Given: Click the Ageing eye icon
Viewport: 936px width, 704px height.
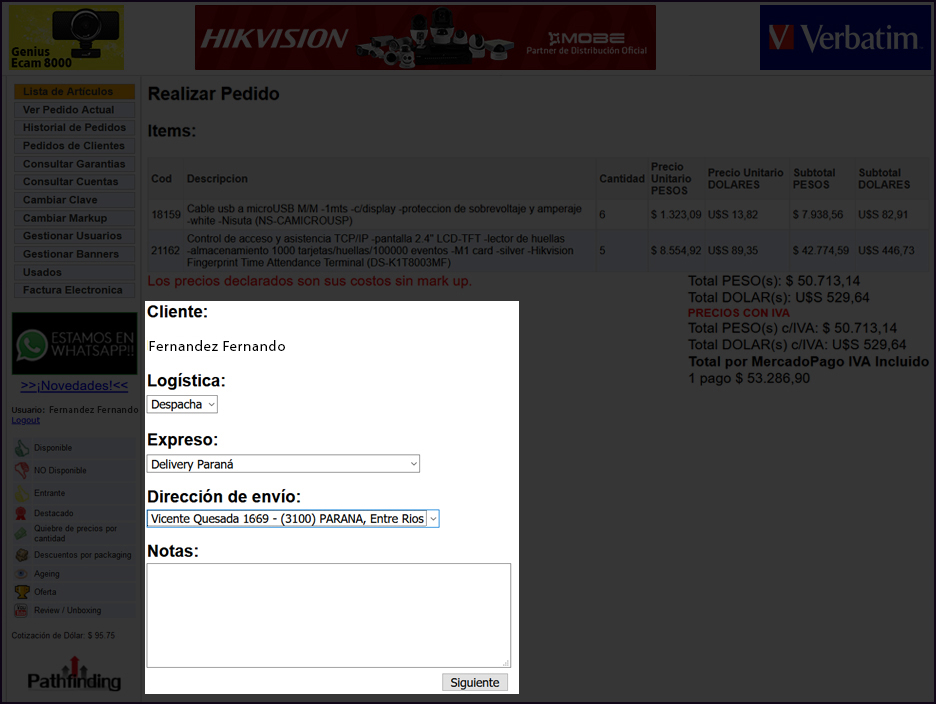Looking at the screenshot, I should pos(22,574).
